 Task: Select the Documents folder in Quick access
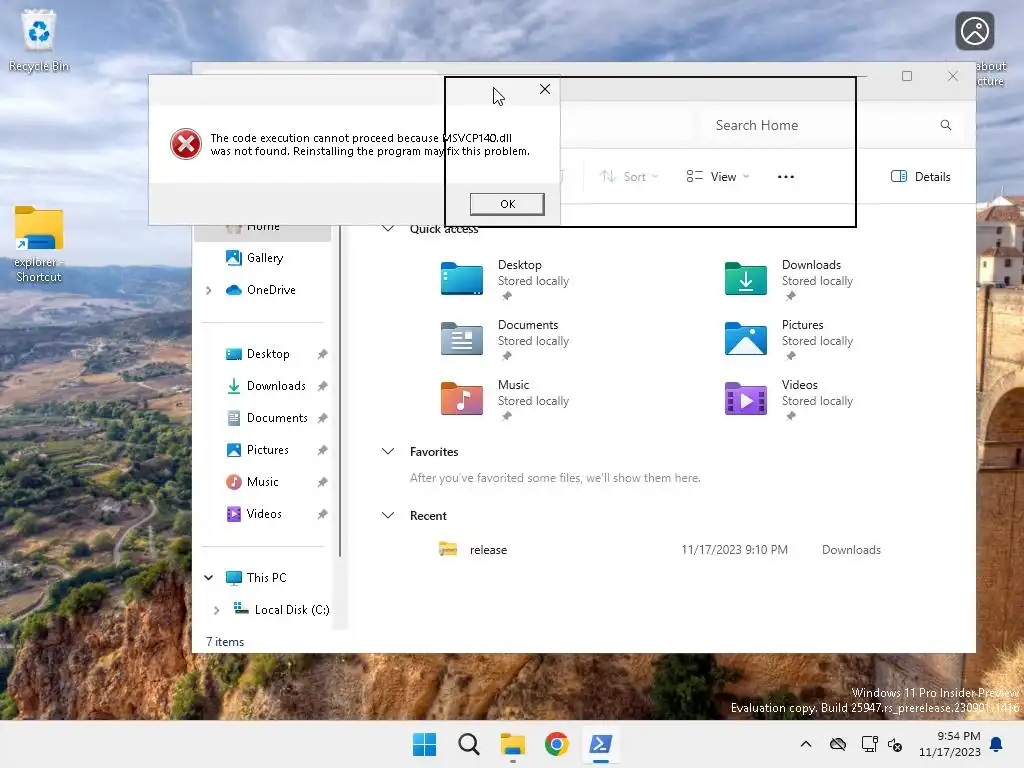(x=505, y=340)
